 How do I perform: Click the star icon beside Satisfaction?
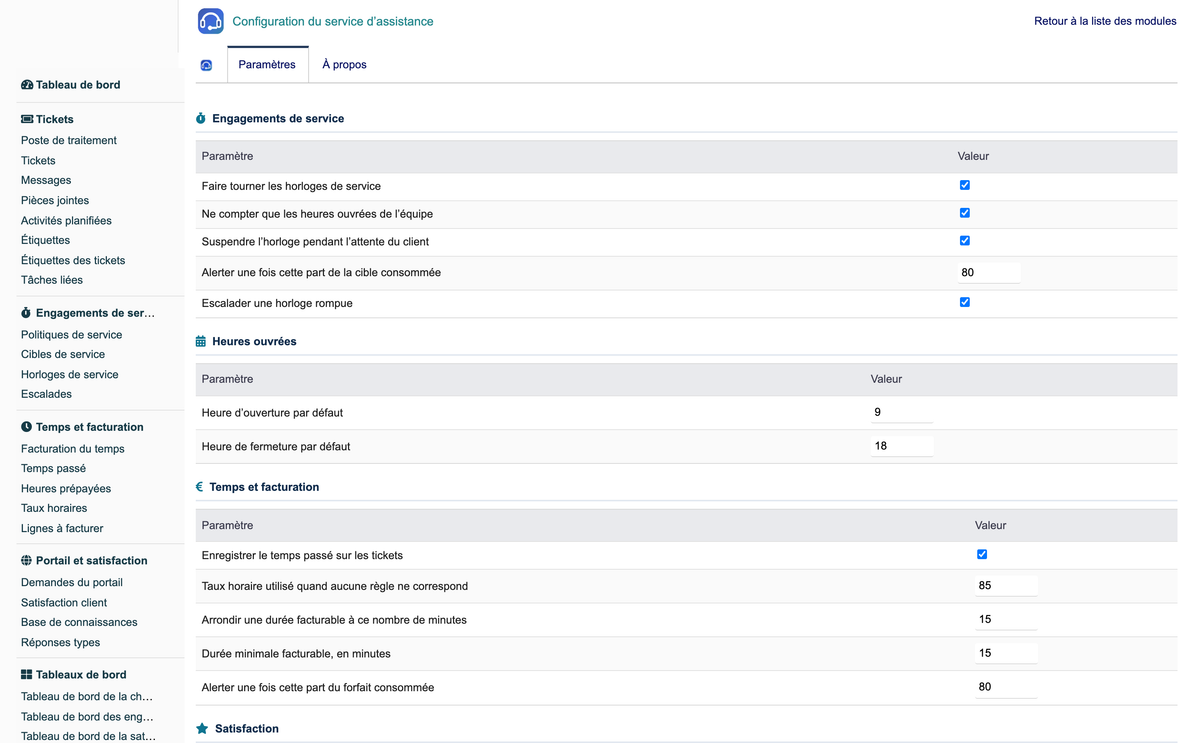(202, 729)
